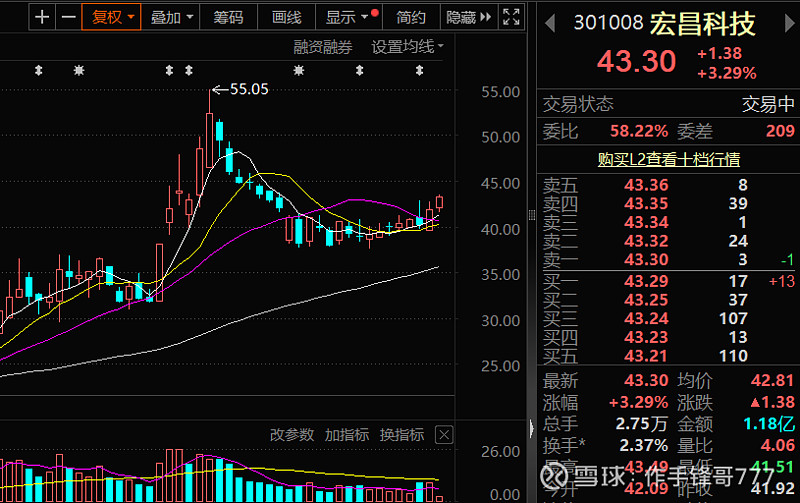Screen dimensions: 800x503
Task: Click the stock name 宏昌科技
Action: [703, 24]
